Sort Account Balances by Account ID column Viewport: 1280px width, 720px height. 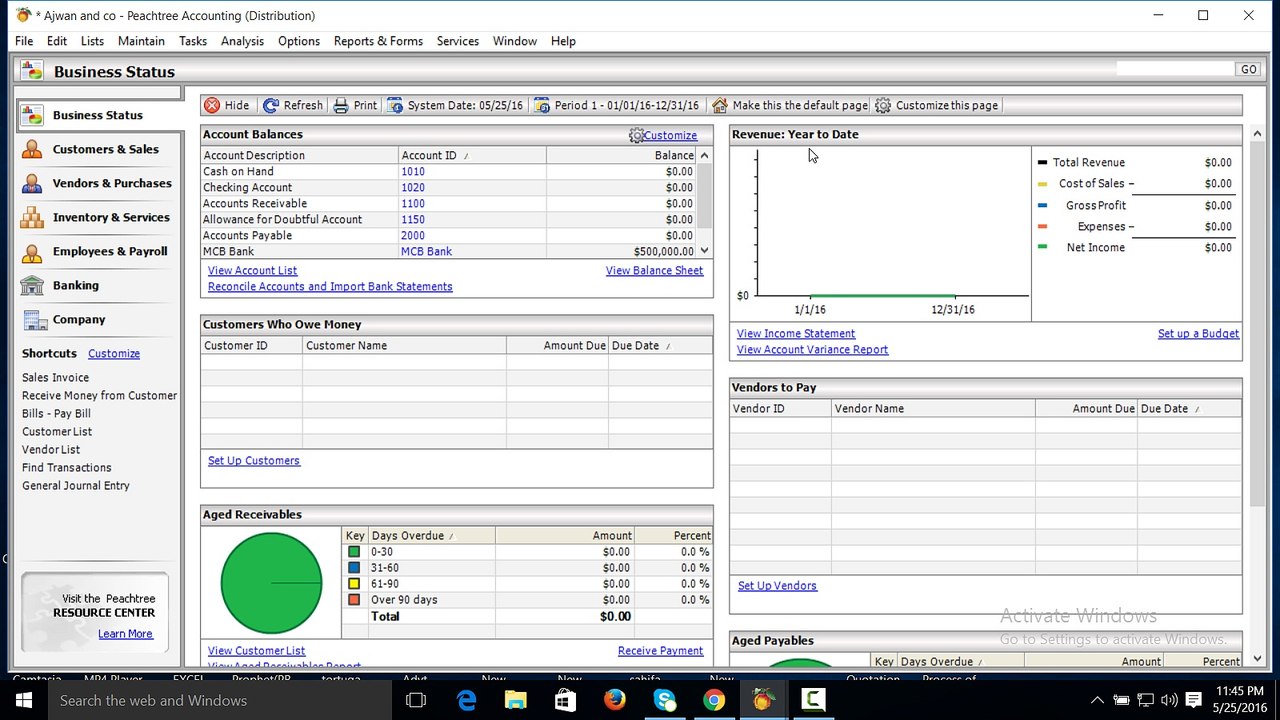click(x=472, y=155)
